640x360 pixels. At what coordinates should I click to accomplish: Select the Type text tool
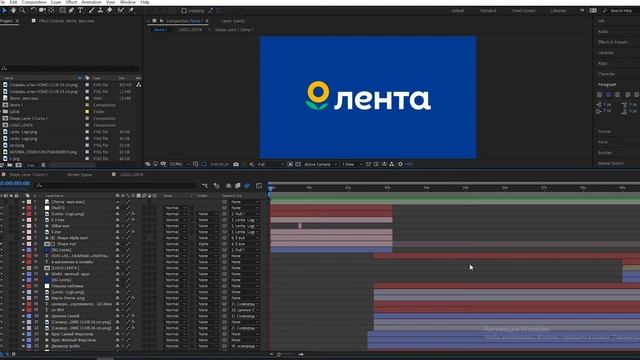[x=80, y=11]
